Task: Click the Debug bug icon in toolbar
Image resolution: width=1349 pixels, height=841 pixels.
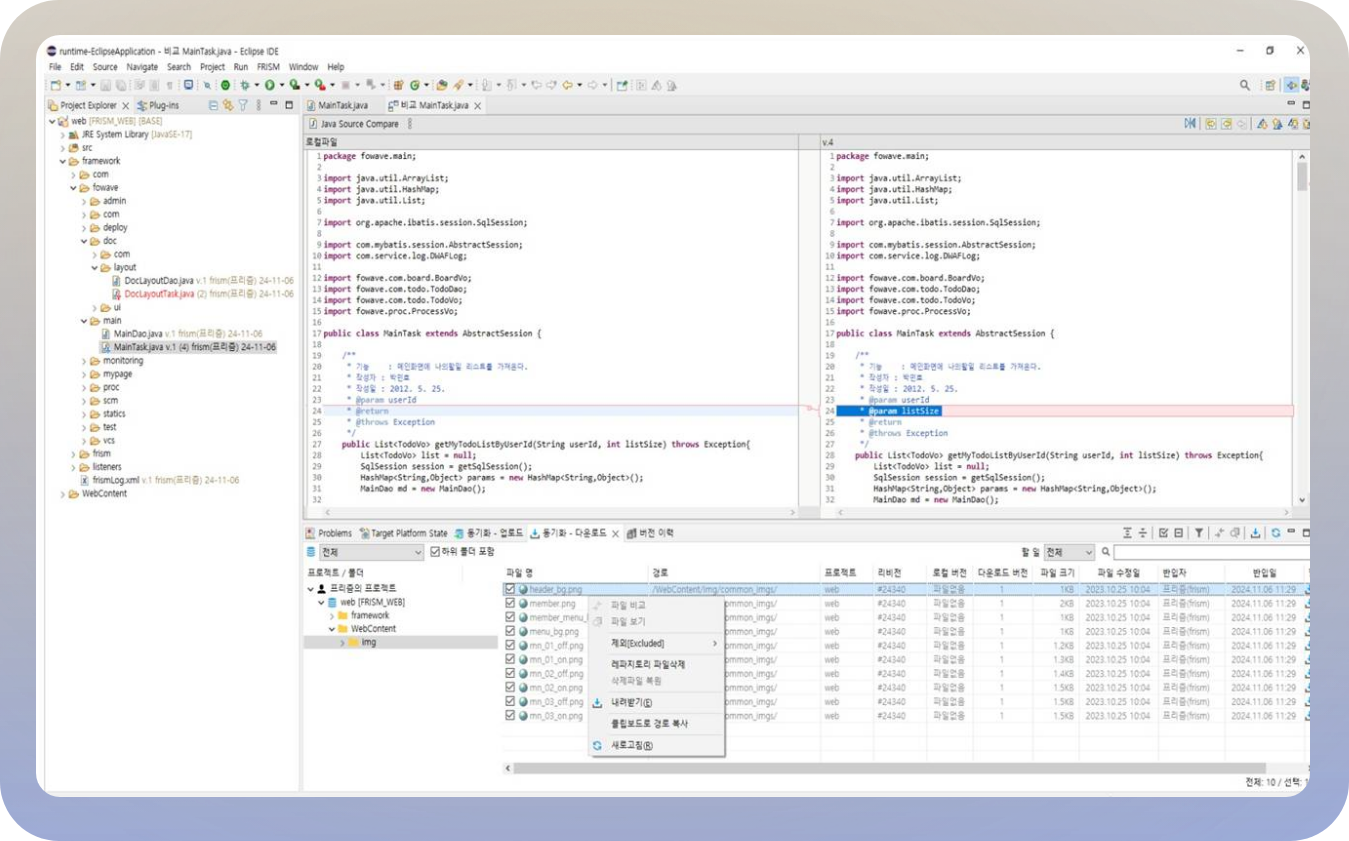Action: pyautogui.click(x=244, y=85)
